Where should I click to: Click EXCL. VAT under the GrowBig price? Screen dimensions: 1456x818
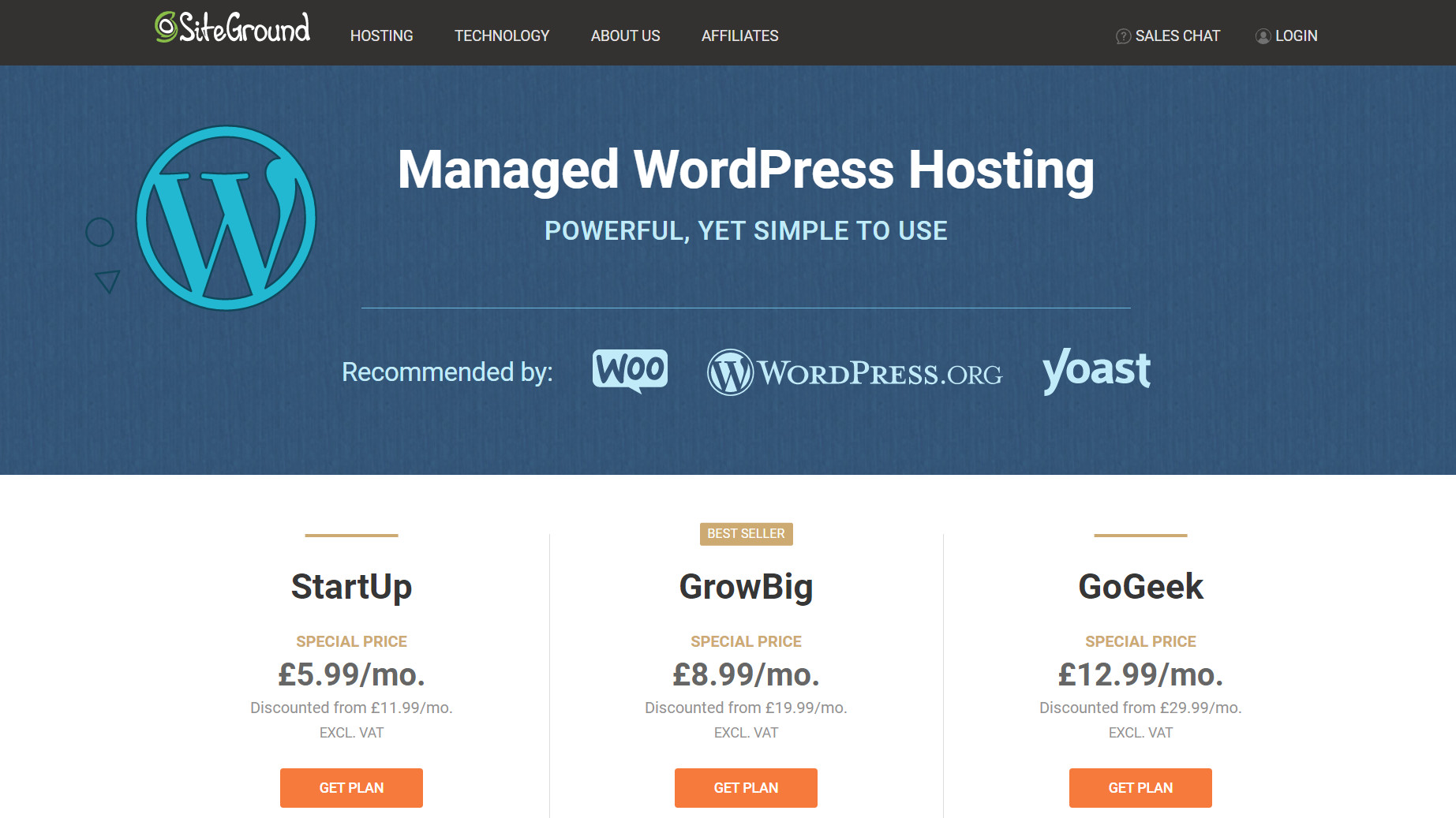click(746, 733)
